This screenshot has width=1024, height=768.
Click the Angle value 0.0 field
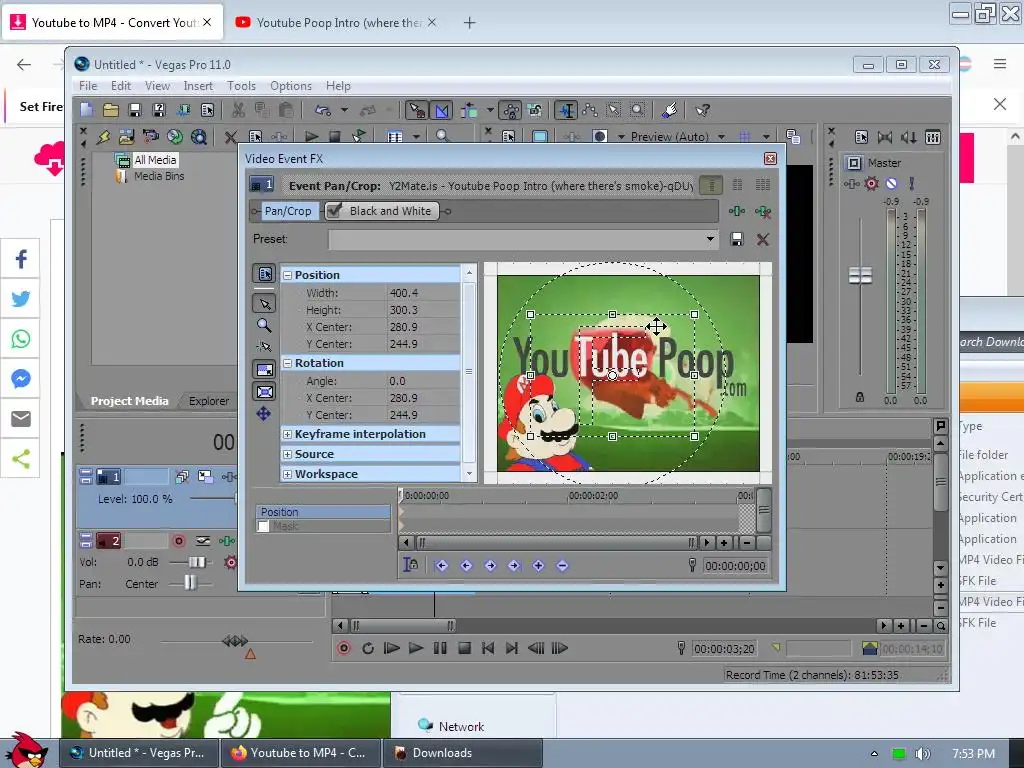pyautogui.click(x=423, y=381)
